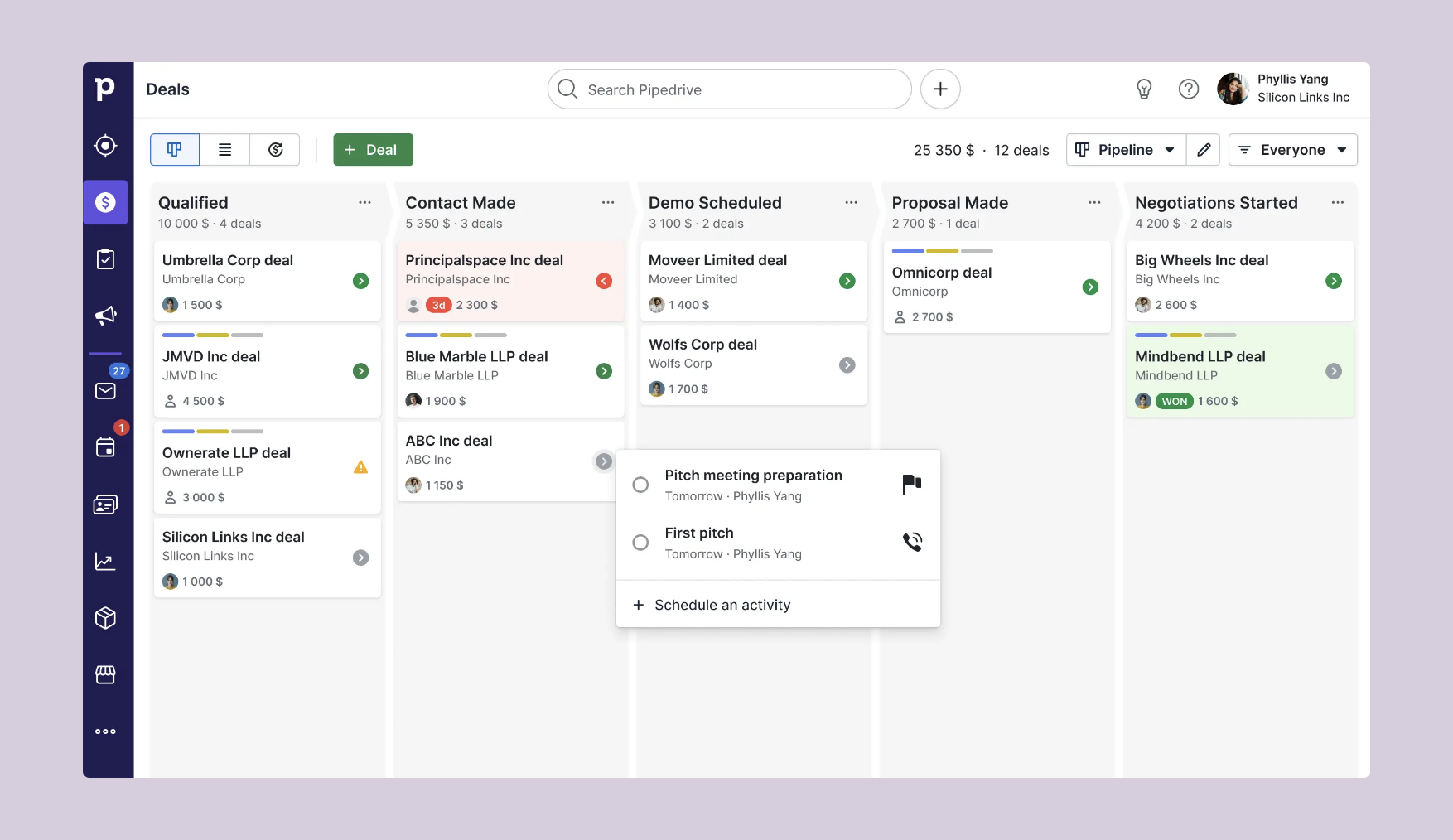Click '12 deals' count text
1453x840 pixels.
pyautogui.click(x=1021, y=150)
